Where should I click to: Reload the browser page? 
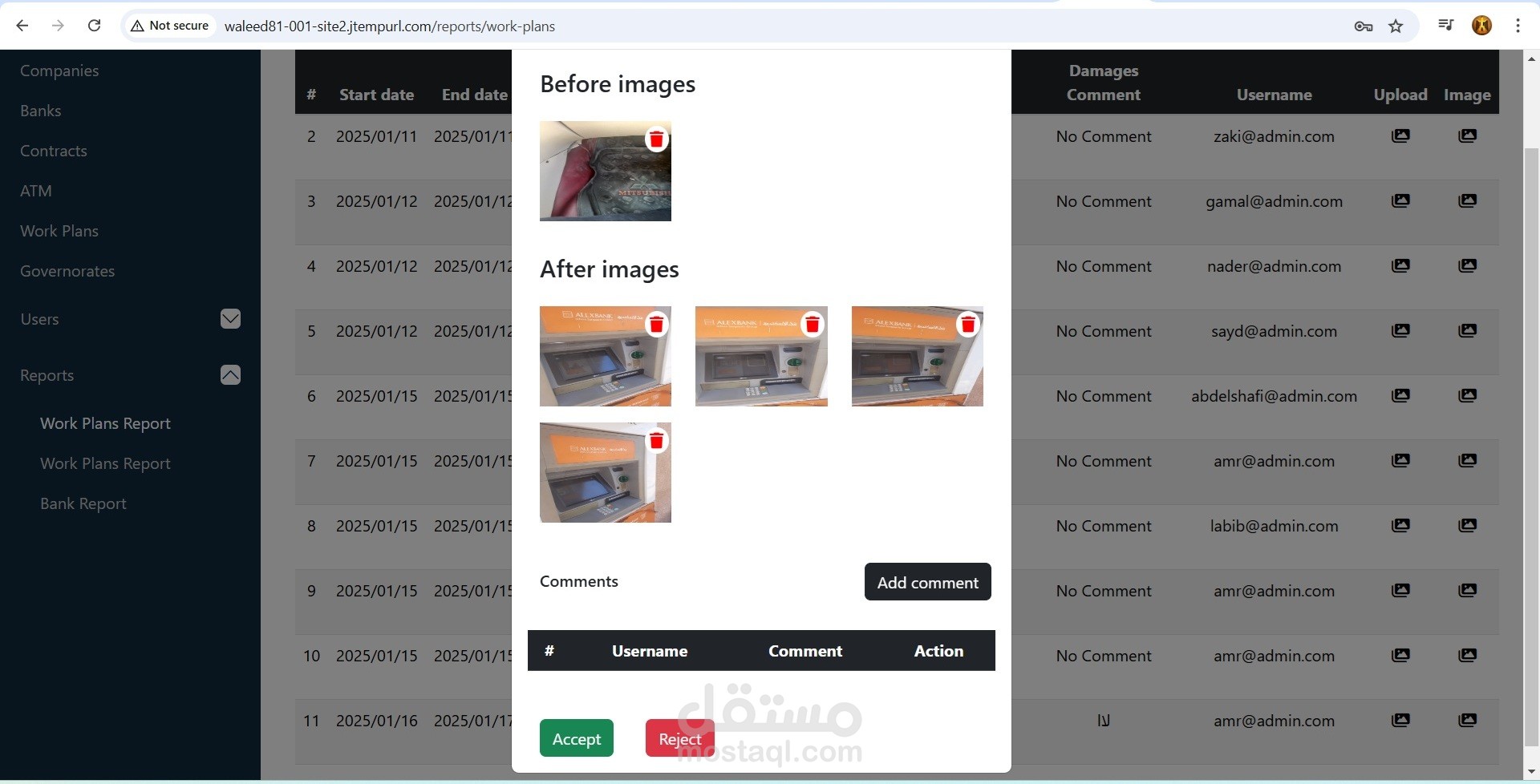click(94, 26)
